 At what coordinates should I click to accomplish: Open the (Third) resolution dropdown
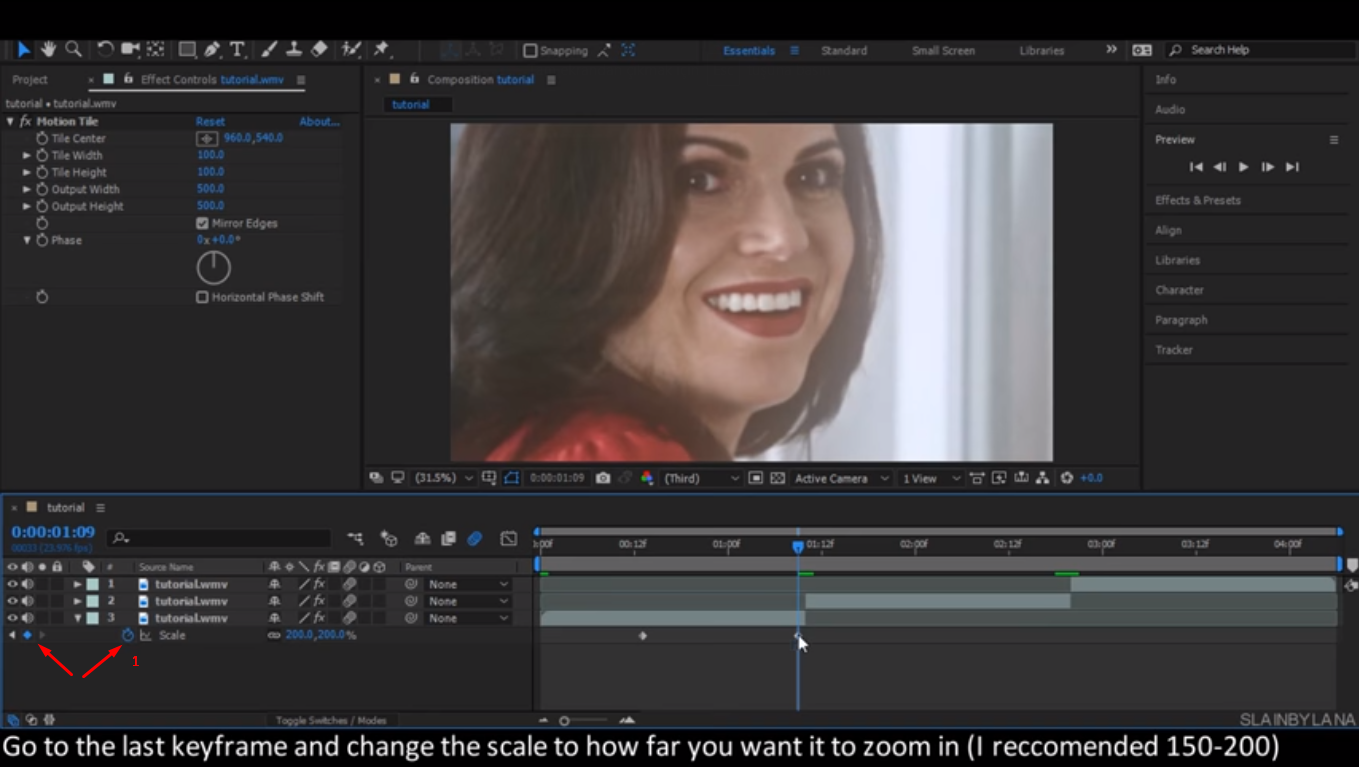click(x=701, y=478)
